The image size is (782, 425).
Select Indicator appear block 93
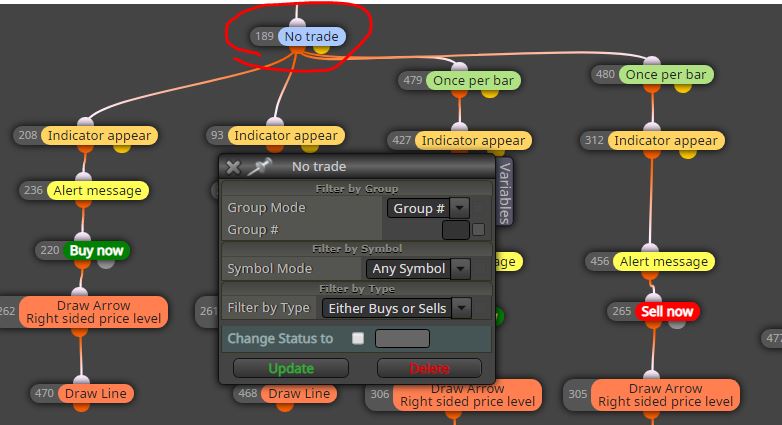pos(286,136)
